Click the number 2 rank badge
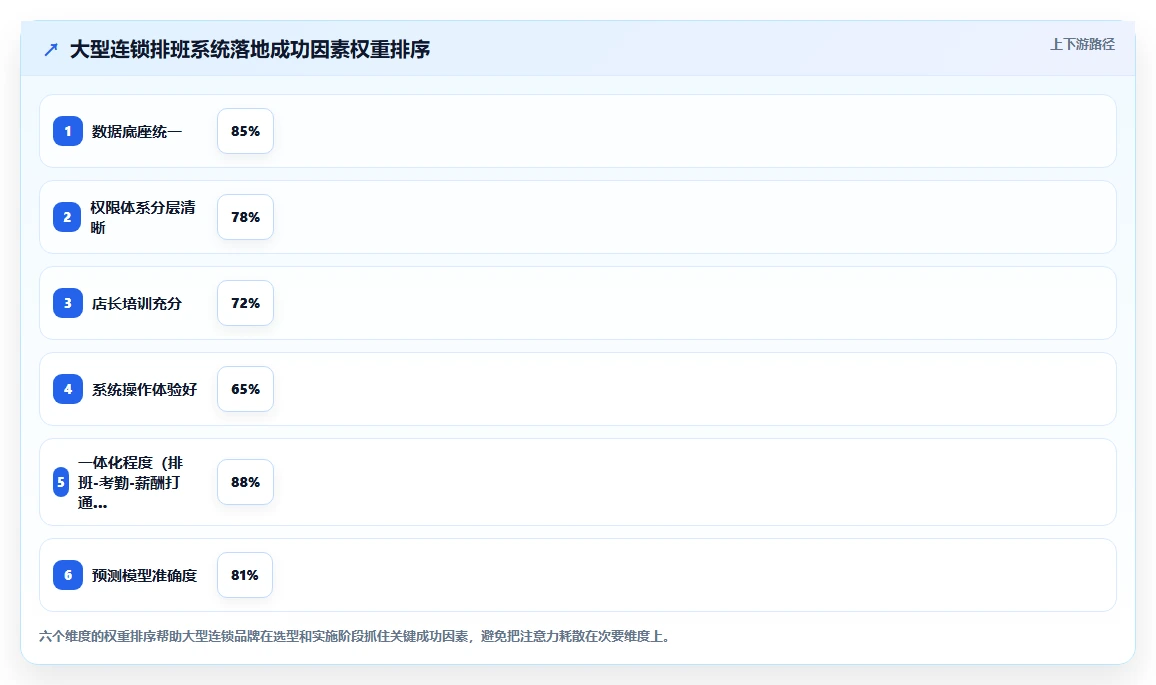The height and width of the screenshot is (685, 1156). (67, 217)
